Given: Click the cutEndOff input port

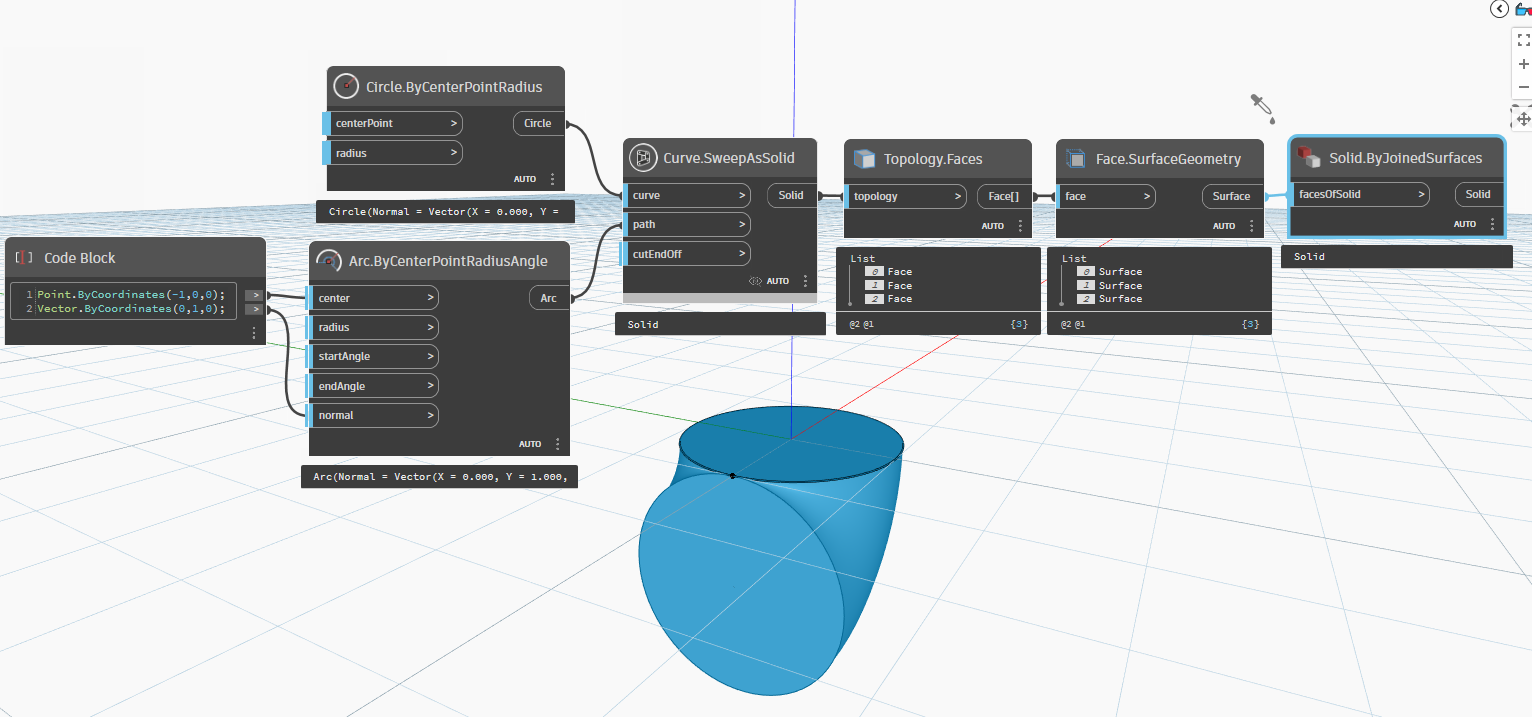Looking at the screenshot, I should 686,254.
